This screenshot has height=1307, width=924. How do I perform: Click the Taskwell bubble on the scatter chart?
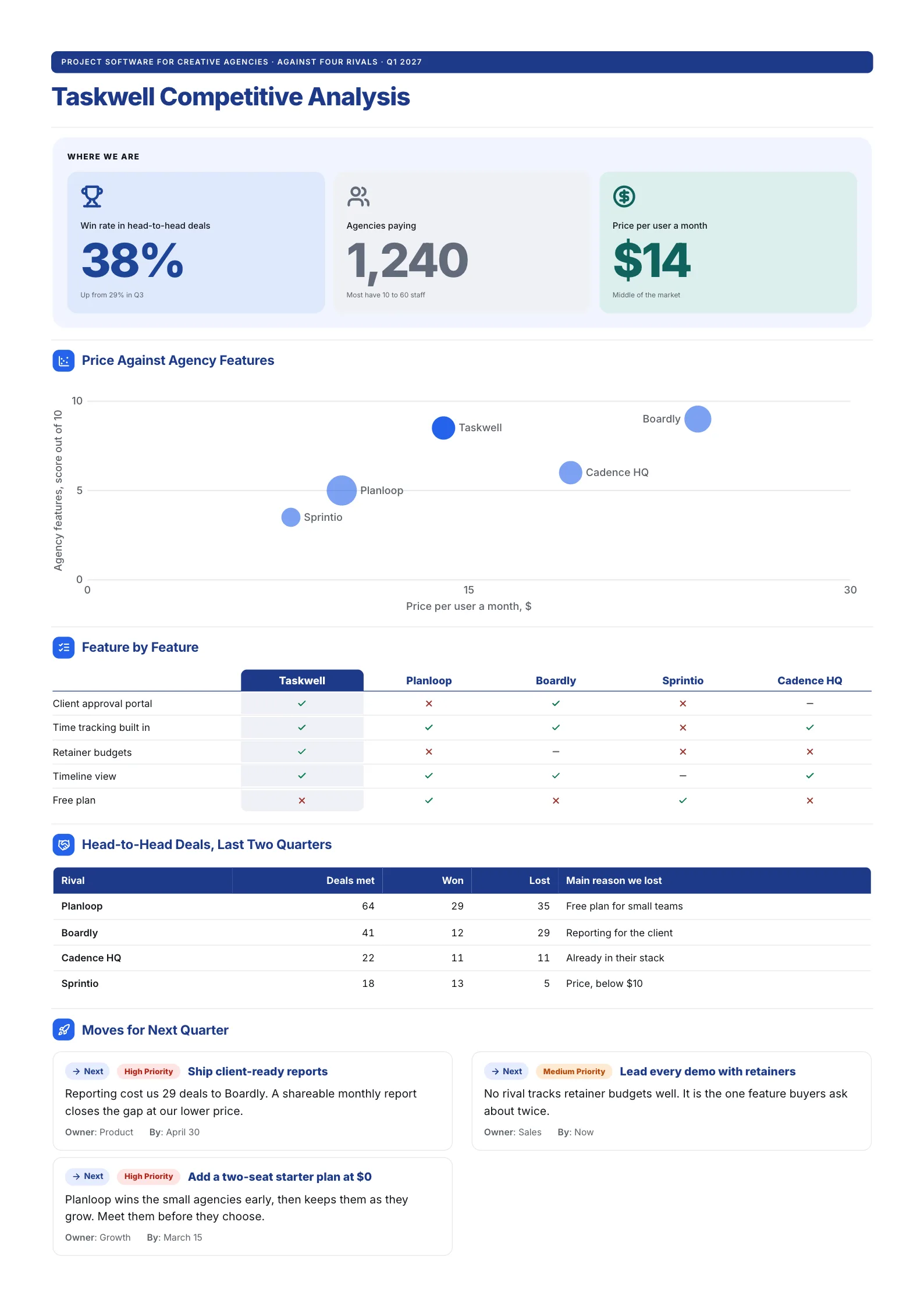coord(443,428)
